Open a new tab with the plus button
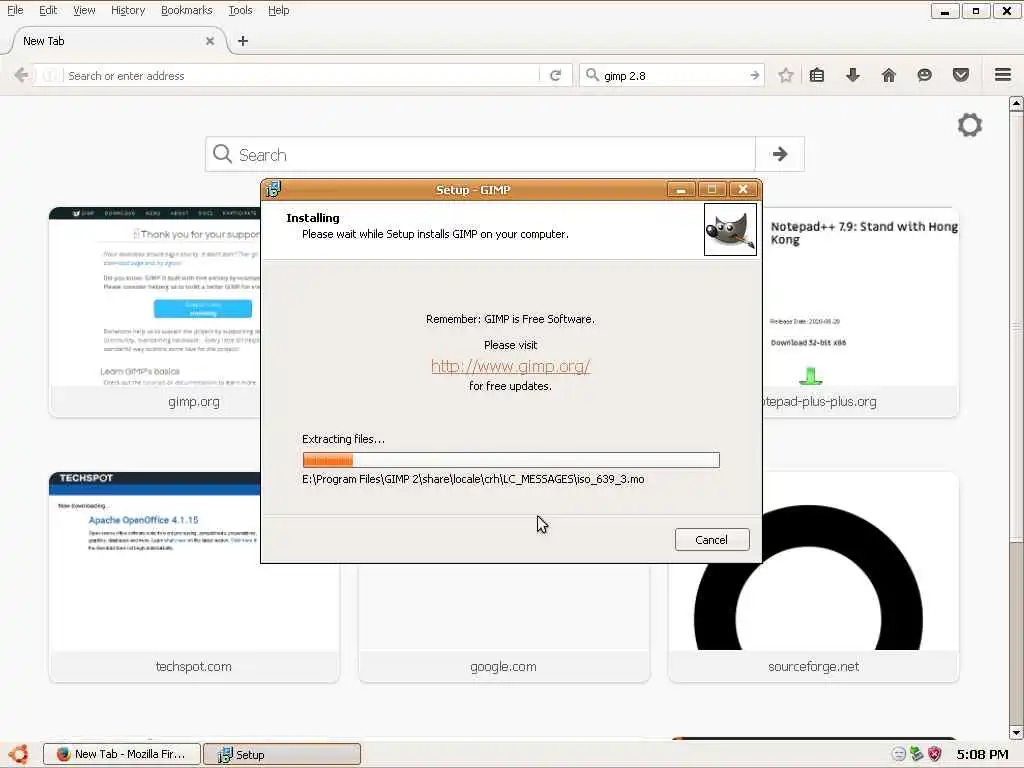Viewport: 1024px width, 768px height. pos(243,40)
